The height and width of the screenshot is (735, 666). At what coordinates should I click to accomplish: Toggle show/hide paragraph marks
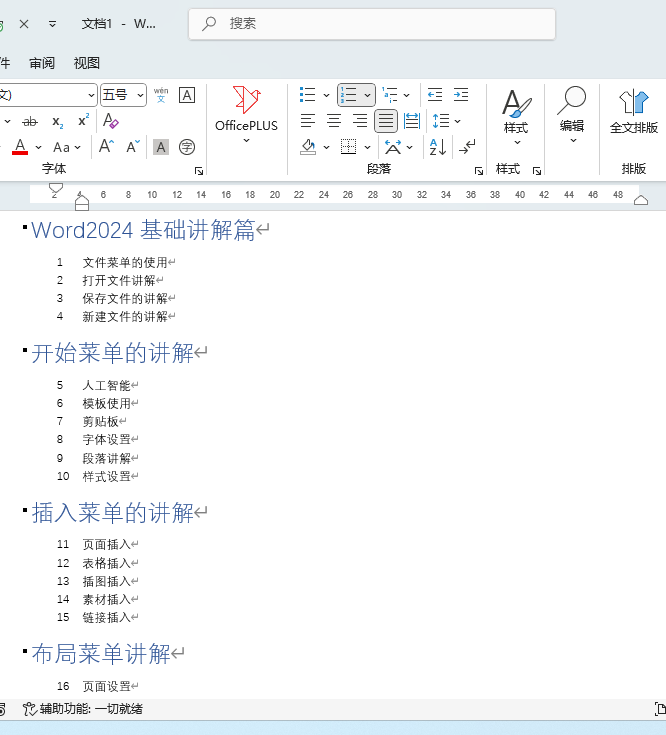[467, 147]
